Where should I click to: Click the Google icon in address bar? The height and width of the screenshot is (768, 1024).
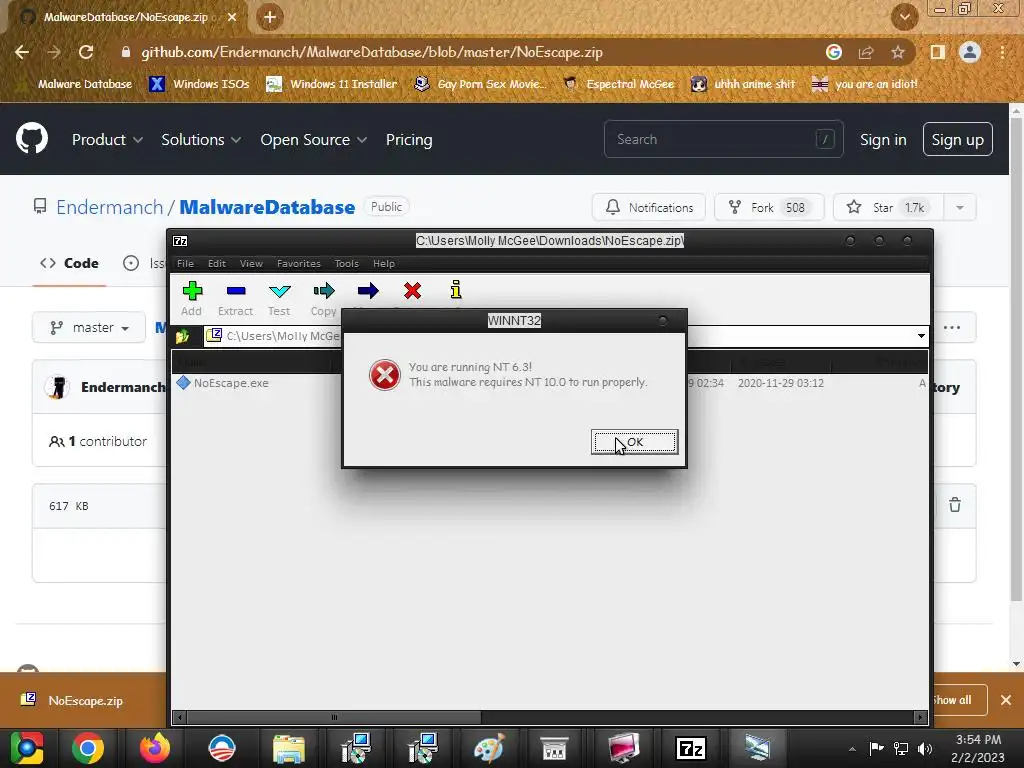click(833, 52)
